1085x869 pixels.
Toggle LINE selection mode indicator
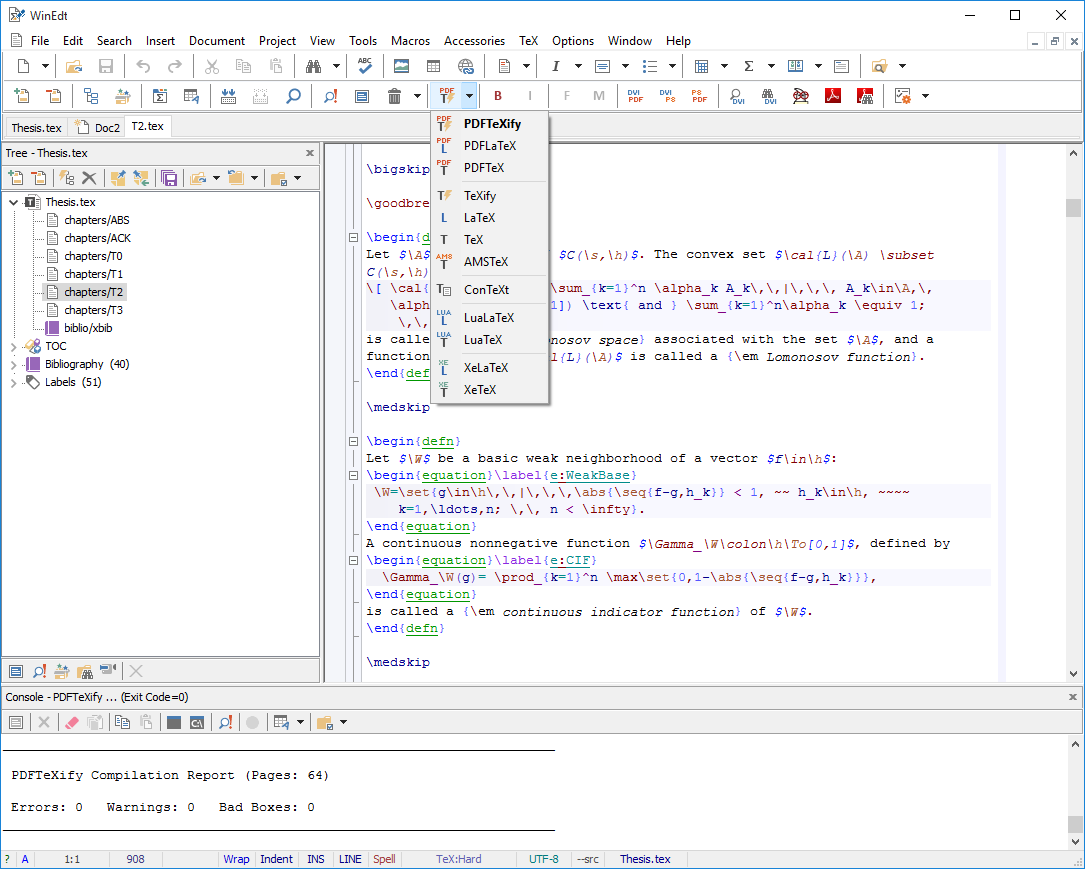tap(350, 859)
